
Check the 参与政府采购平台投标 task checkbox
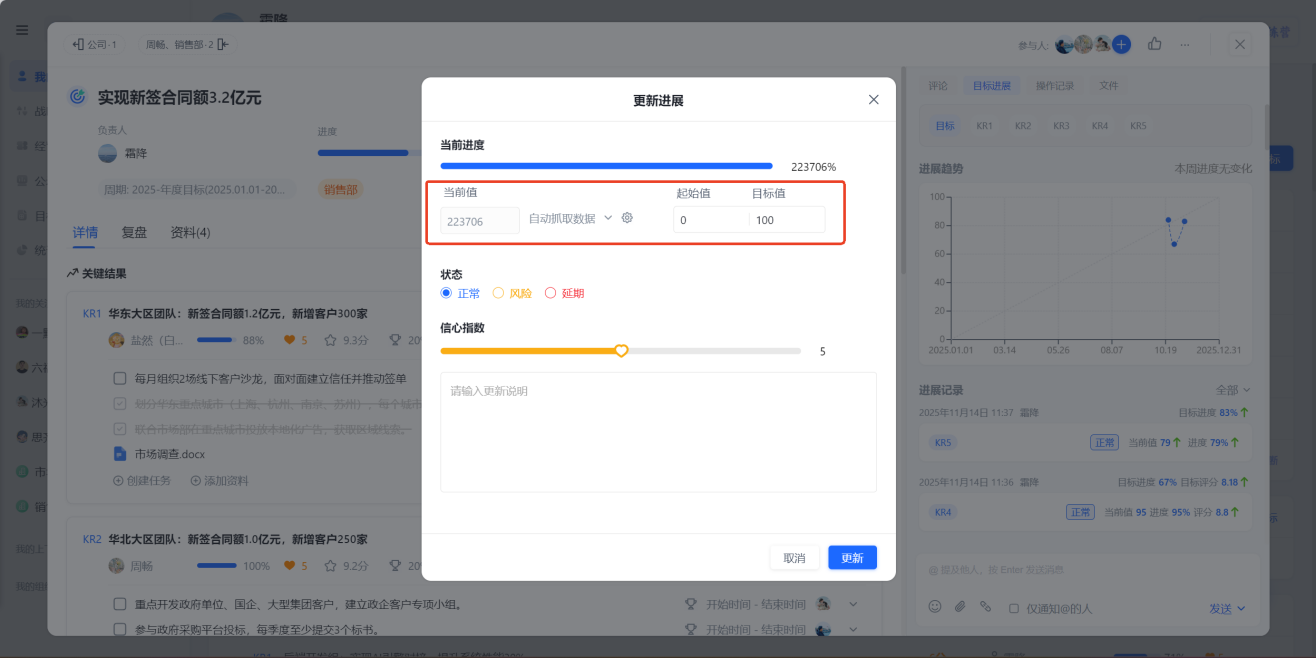120,630
